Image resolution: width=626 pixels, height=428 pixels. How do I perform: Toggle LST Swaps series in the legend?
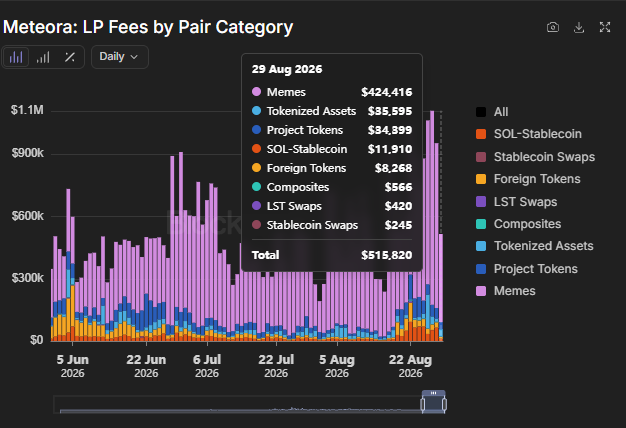click(x=516, y=202)
